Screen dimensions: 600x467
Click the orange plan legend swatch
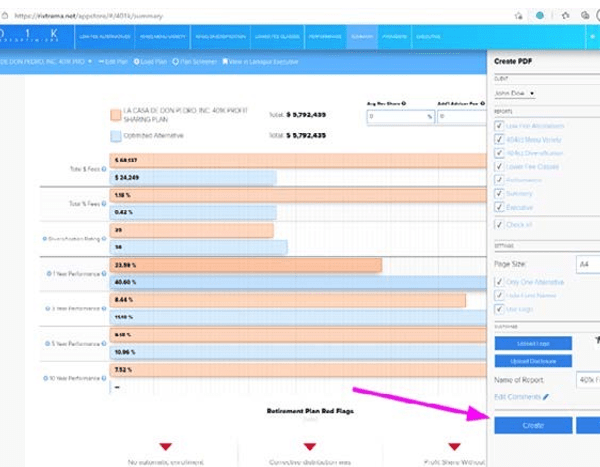coord(115,115)
